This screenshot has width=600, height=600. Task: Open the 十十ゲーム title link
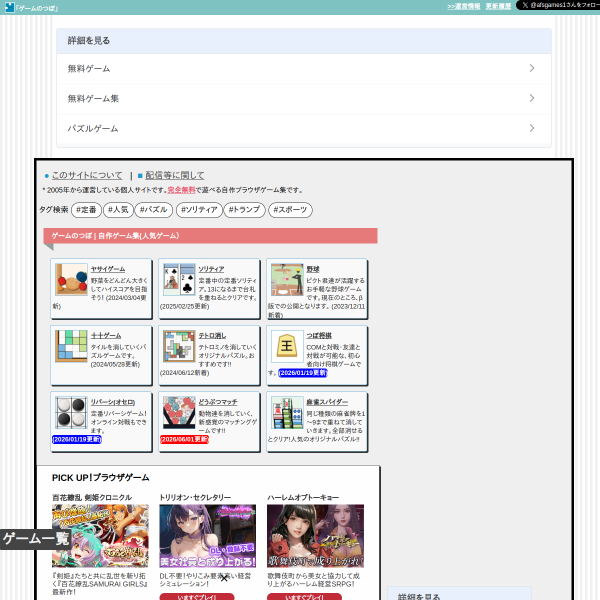pos(106,336)
